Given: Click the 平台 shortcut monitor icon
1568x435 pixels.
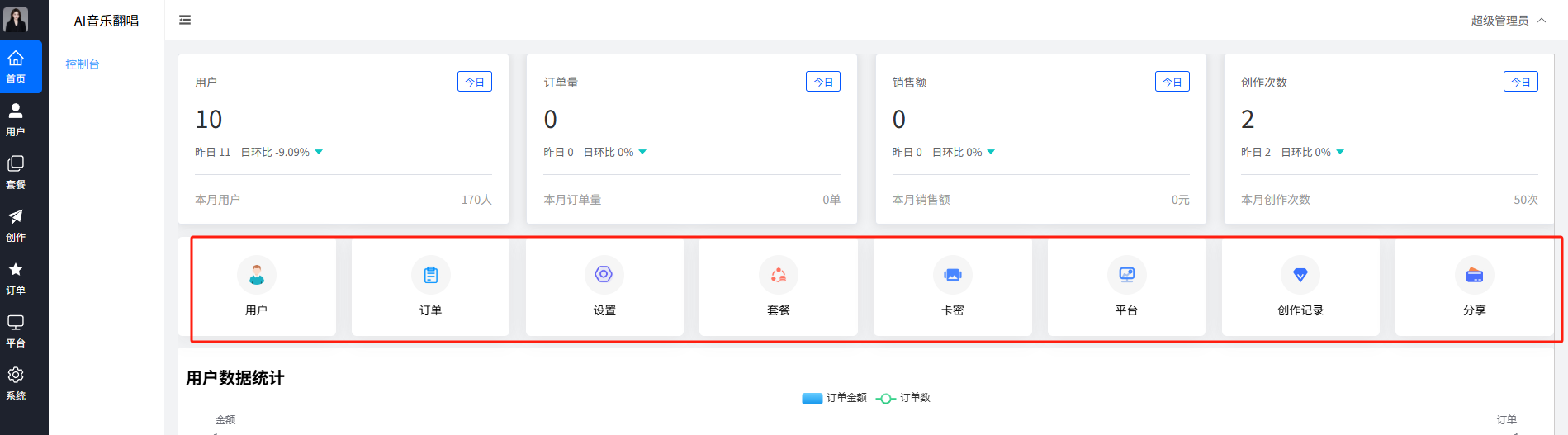Looking at the screenshot, I should tap(1127, 275).
